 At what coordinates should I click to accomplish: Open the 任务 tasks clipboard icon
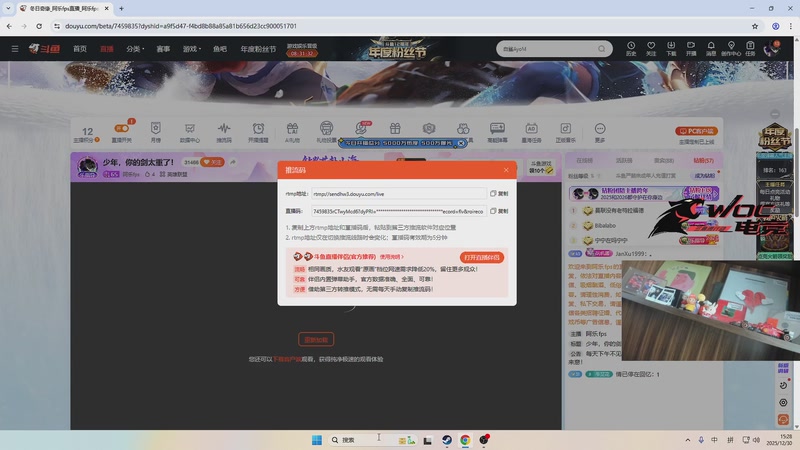(750, 48)
